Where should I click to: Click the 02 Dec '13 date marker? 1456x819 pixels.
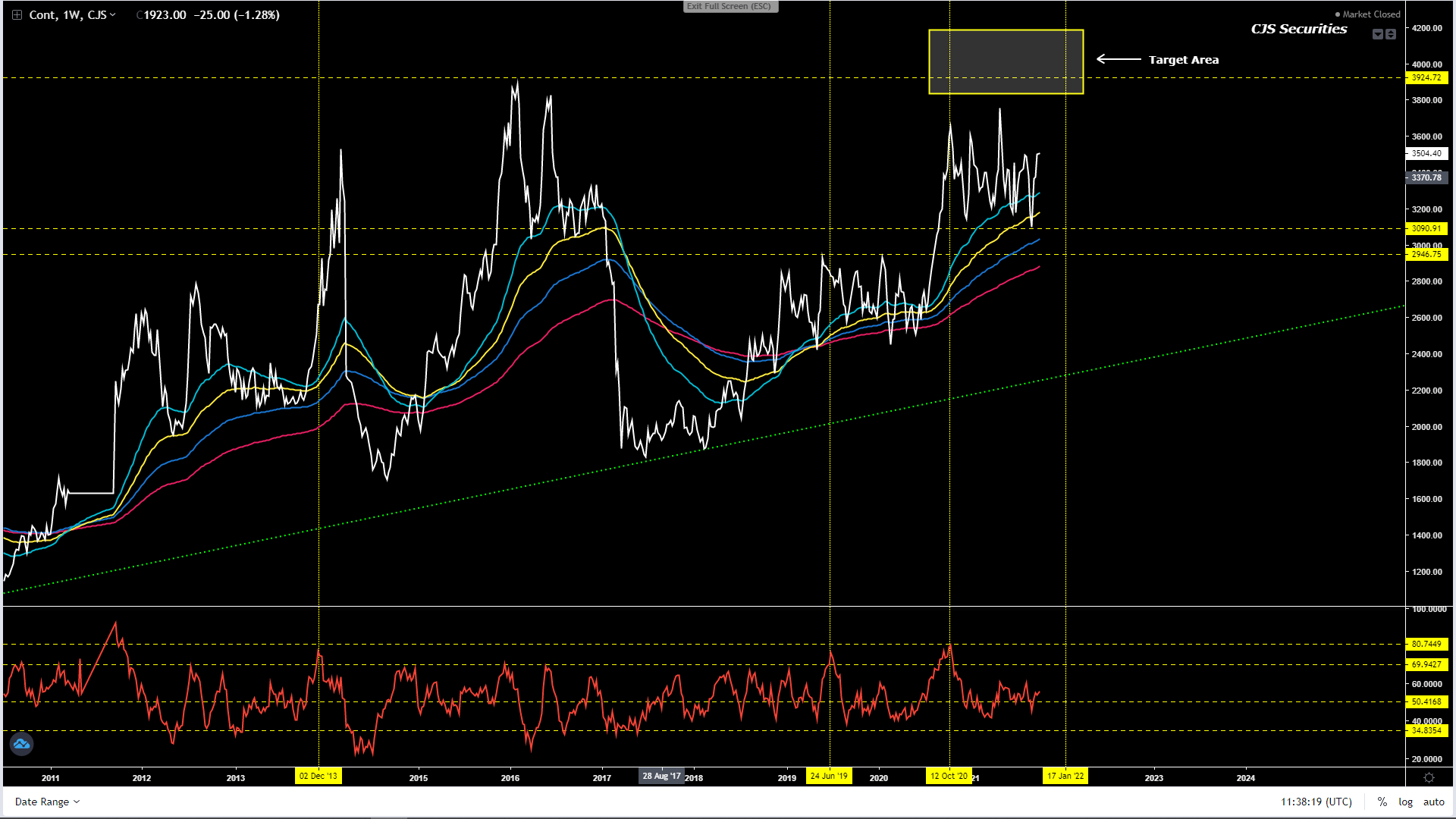coord(318,776)
